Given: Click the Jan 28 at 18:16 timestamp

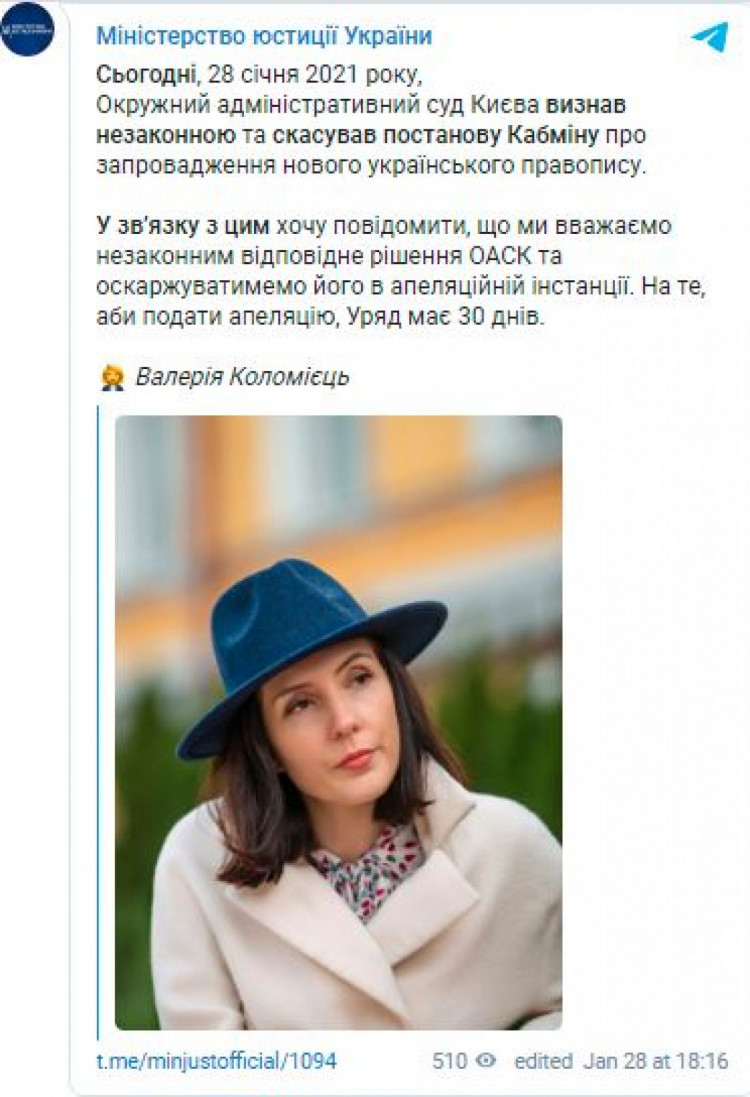Looking at the screenshot, I should 656,1061.
